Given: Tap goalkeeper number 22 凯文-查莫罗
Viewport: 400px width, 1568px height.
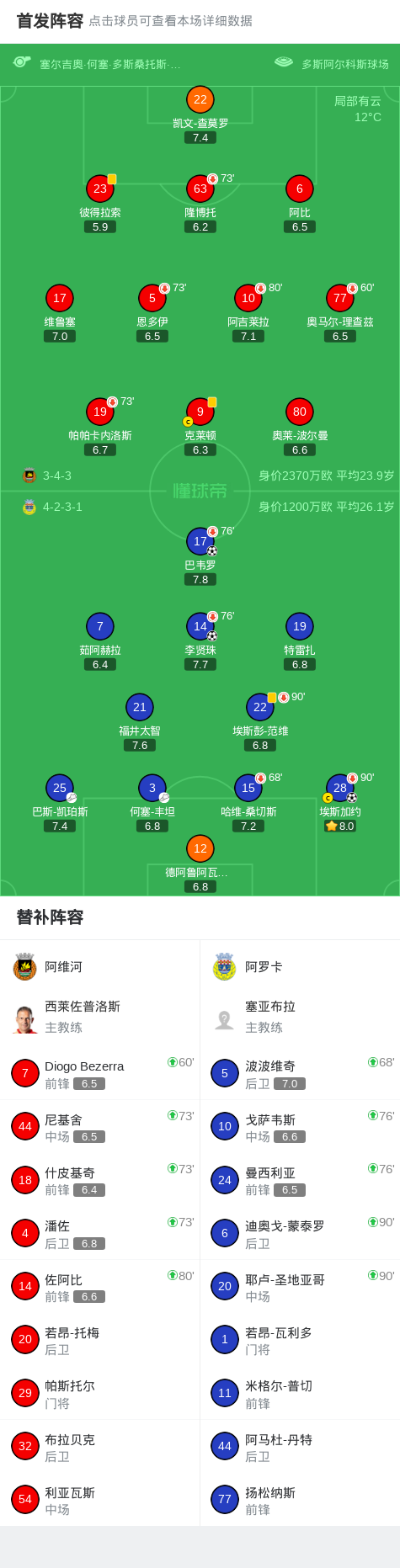Looking at the screenshot, I should click(x=200, y=99).
